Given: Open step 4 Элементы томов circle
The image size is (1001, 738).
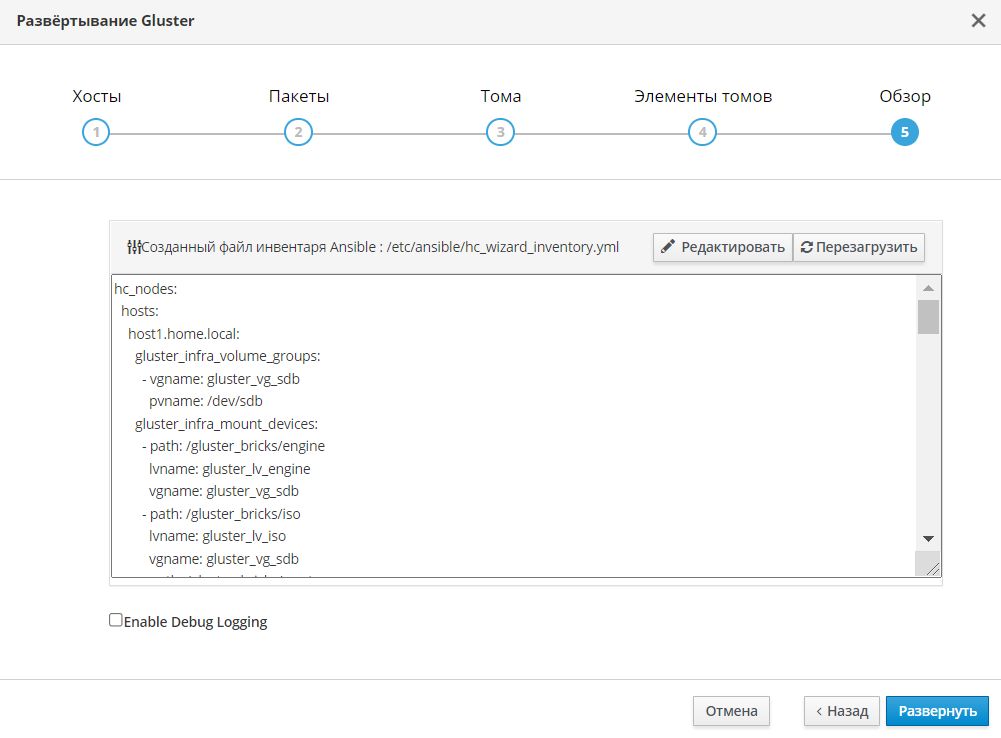Looking at the screenshot, I should 702,132.
